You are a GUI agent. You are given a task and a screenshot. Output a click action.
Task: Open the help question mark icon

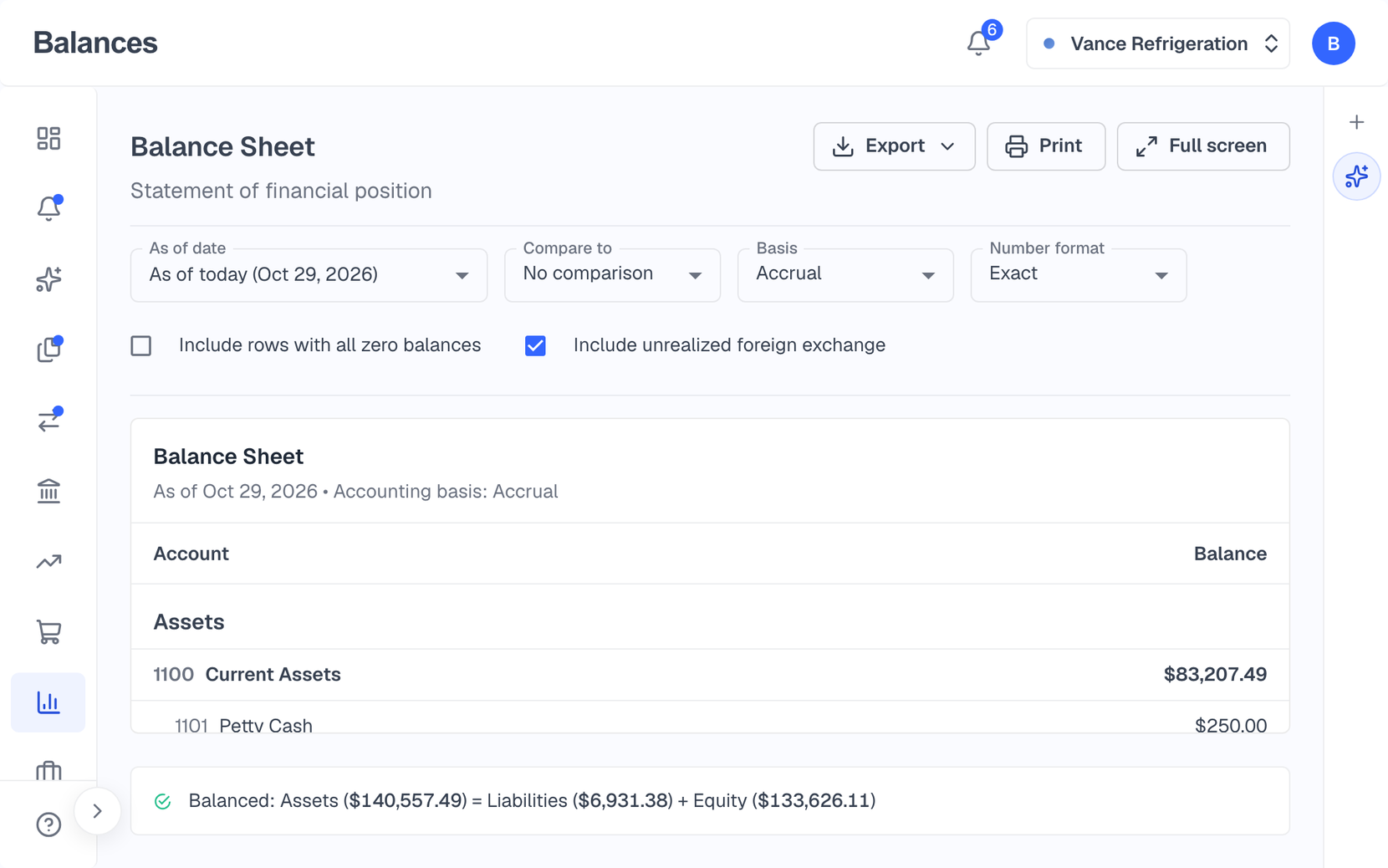(x=48, y=825)
